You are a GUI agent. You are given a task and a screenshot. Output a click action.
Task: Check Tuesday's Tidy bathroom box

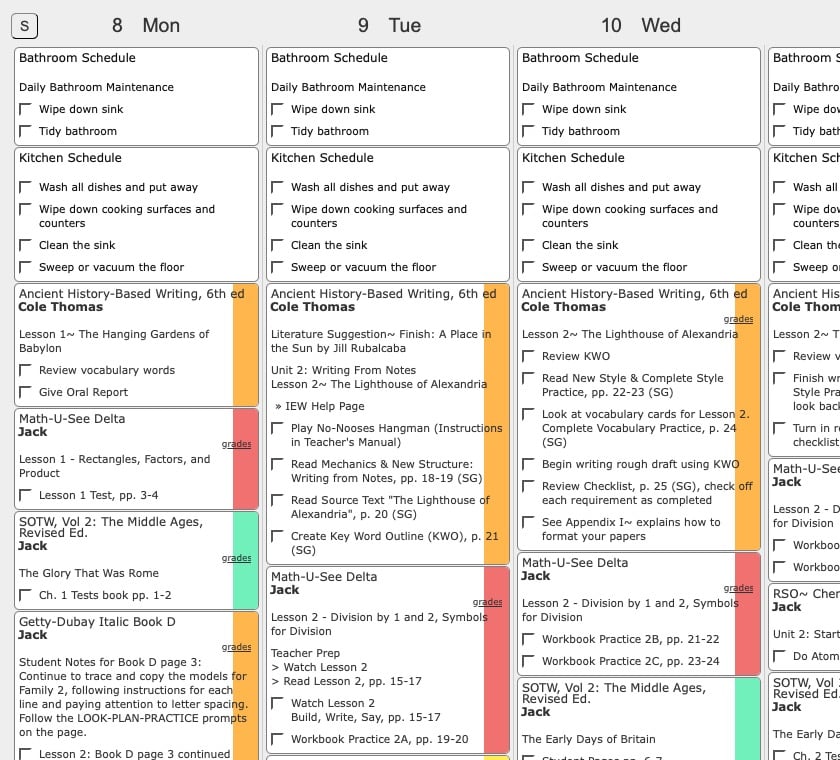click(277, 131)
